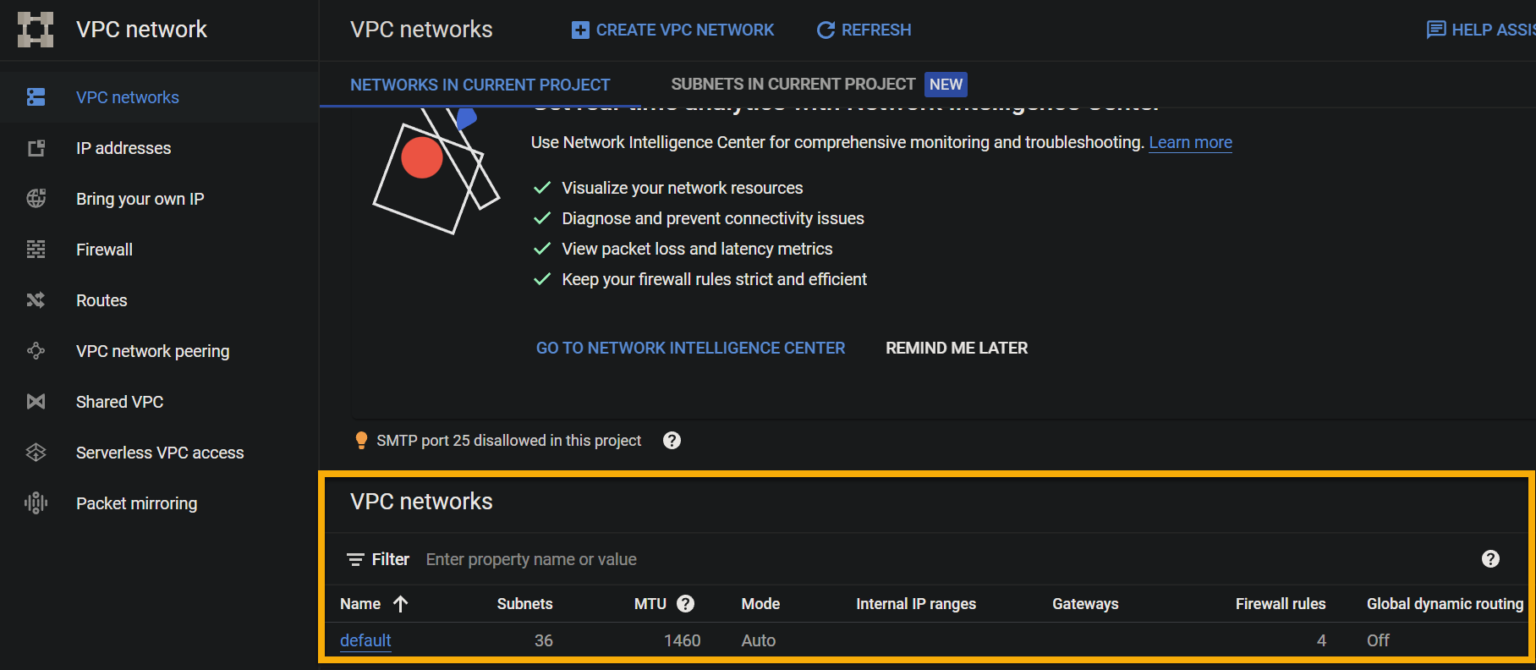Toggle the Name column sort direction
1536x670 pixels.
399,603
